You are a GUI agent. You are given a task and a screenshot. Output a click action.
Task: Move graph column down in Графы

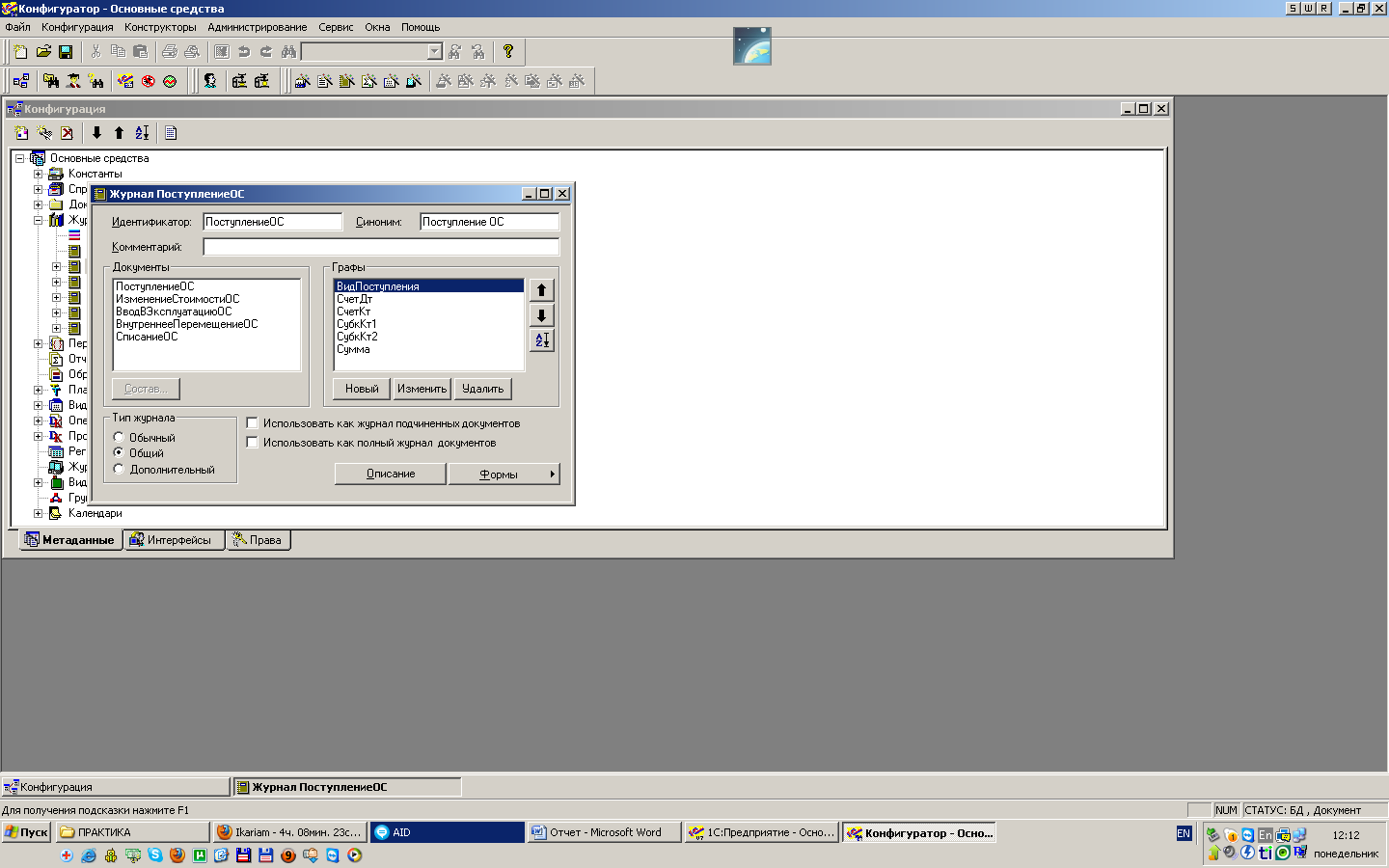(542, 315)
